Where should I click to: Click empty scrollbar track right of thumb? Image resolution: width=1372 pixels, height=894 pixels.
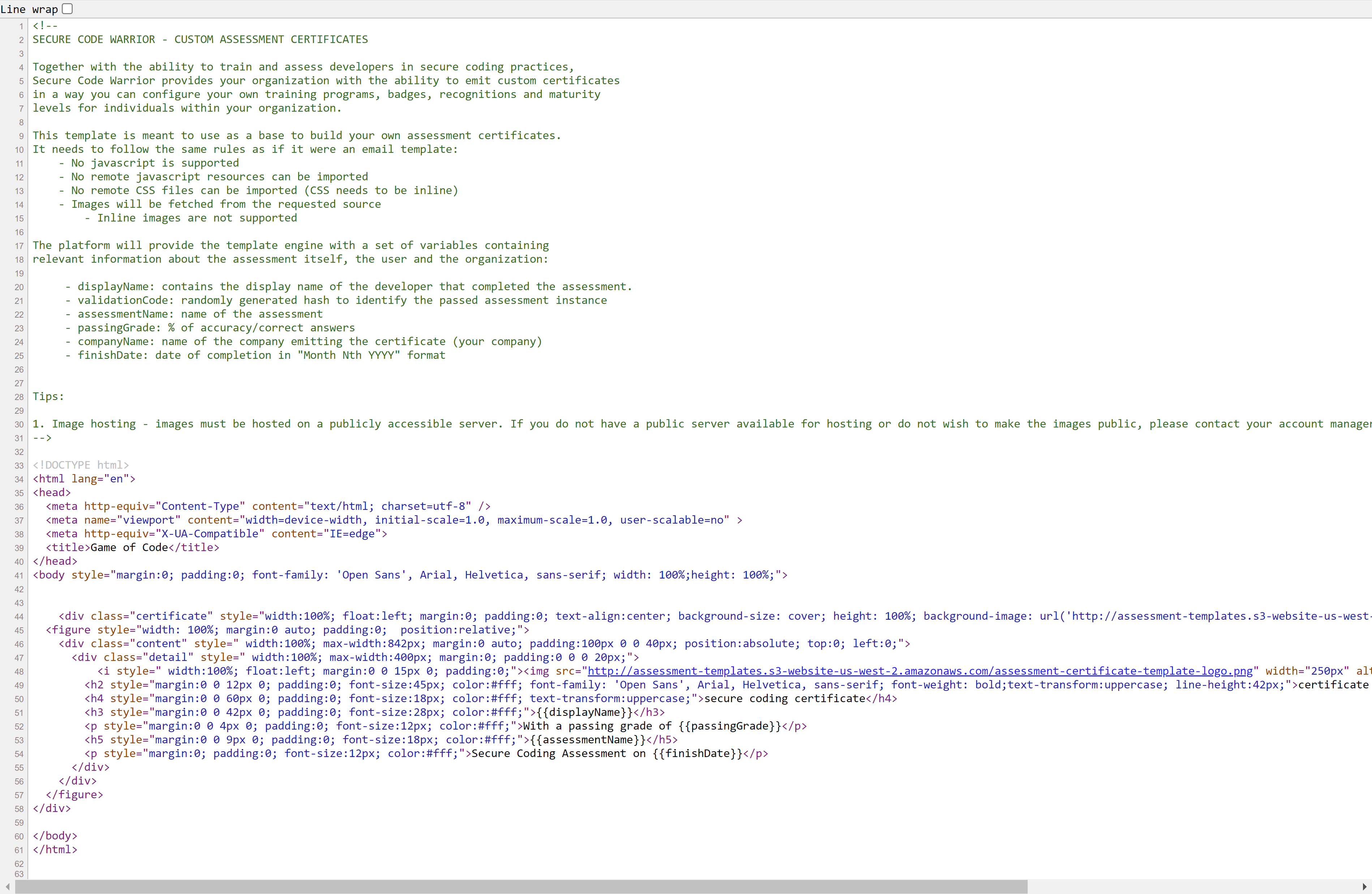[1193, 886]
